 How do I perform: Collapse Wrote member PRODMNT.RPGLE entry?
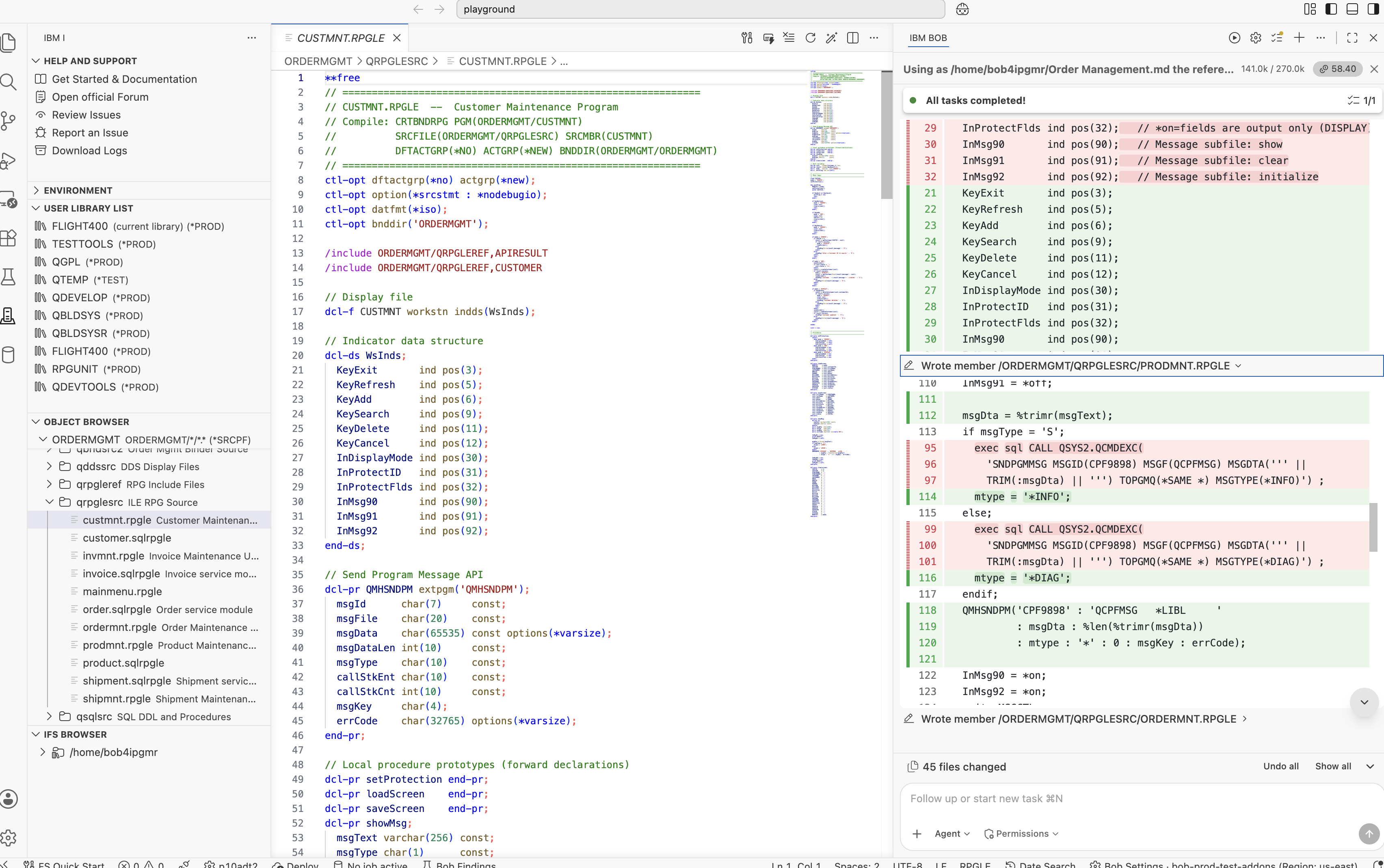(x=1142, y=366)
